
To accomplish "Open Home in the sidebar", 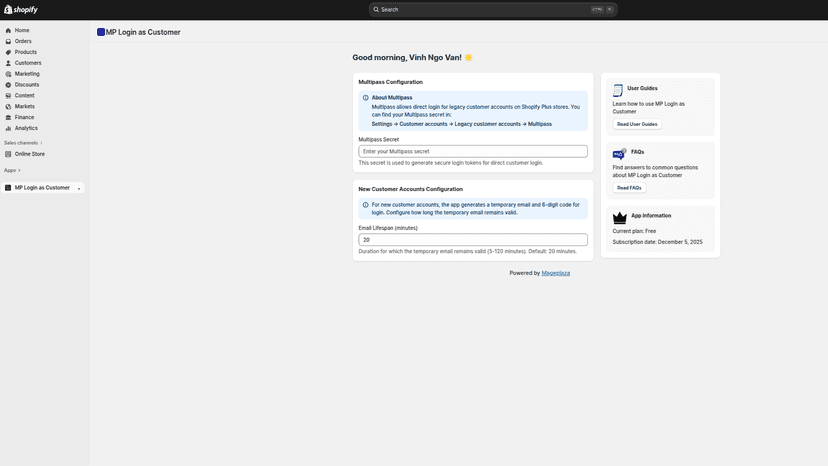I will pyautogui.click(x=22, y=31).
